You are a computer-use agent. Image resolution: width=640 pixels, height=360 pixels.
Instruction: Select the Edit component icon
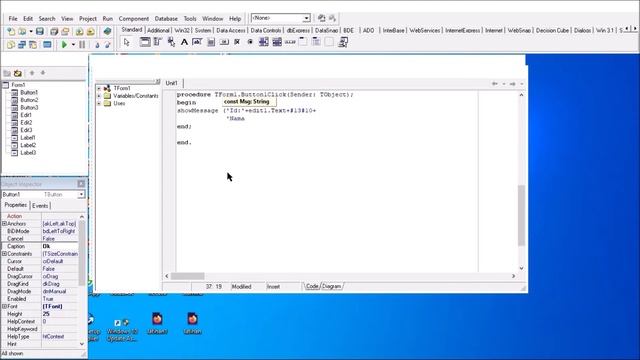tap(197, 42)
